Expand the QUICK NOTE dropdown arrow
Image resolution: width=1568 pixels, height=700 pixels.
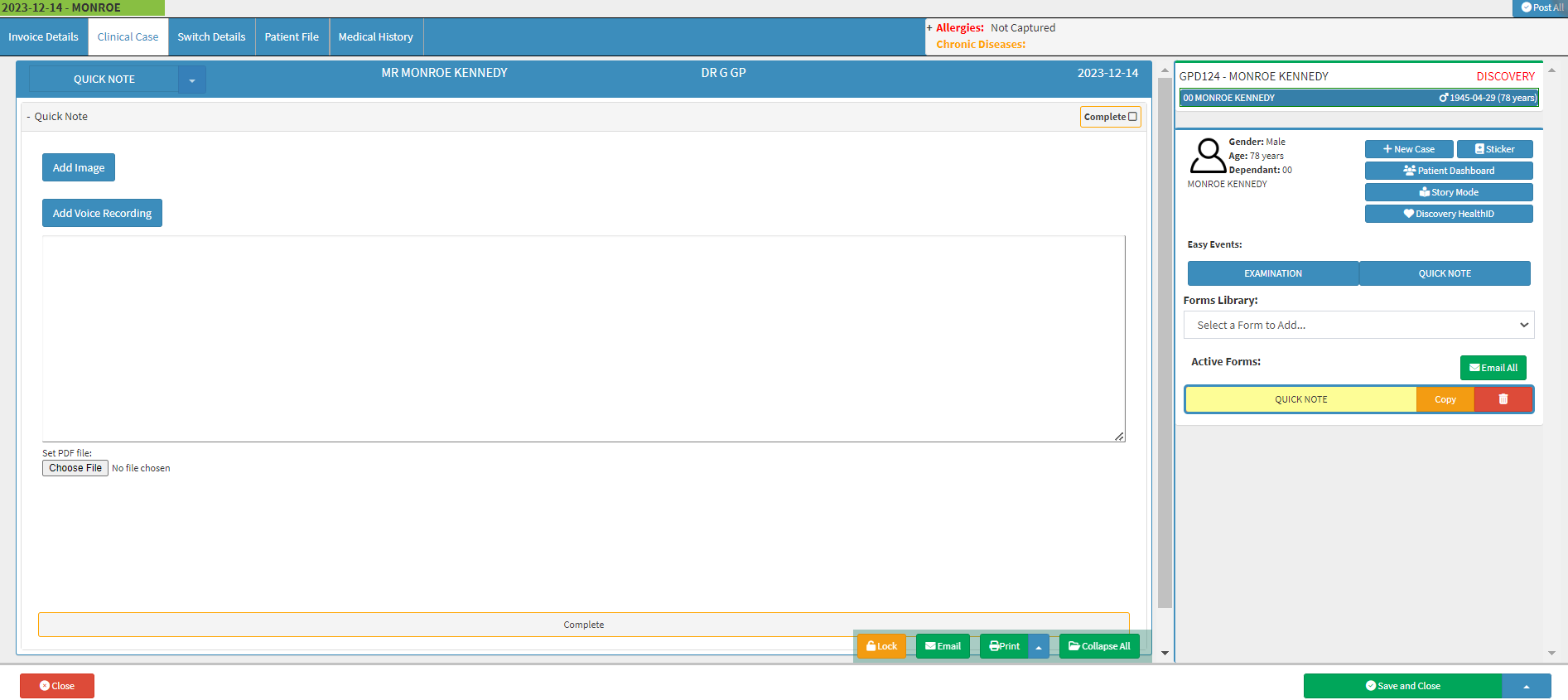(192, 80)
